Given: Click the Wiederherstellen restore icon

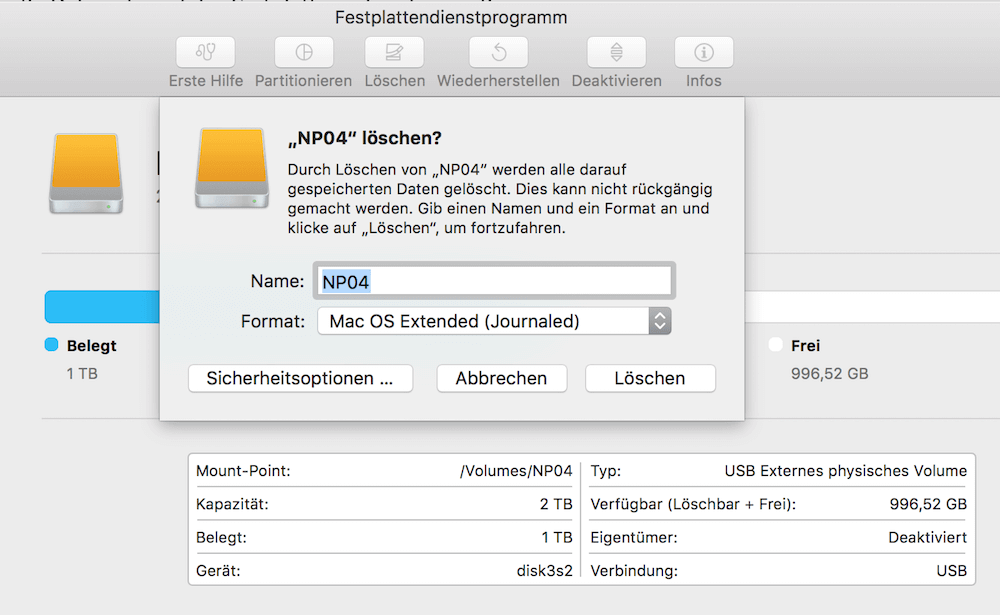Looking at the screenshot, I should click(498, 52).
